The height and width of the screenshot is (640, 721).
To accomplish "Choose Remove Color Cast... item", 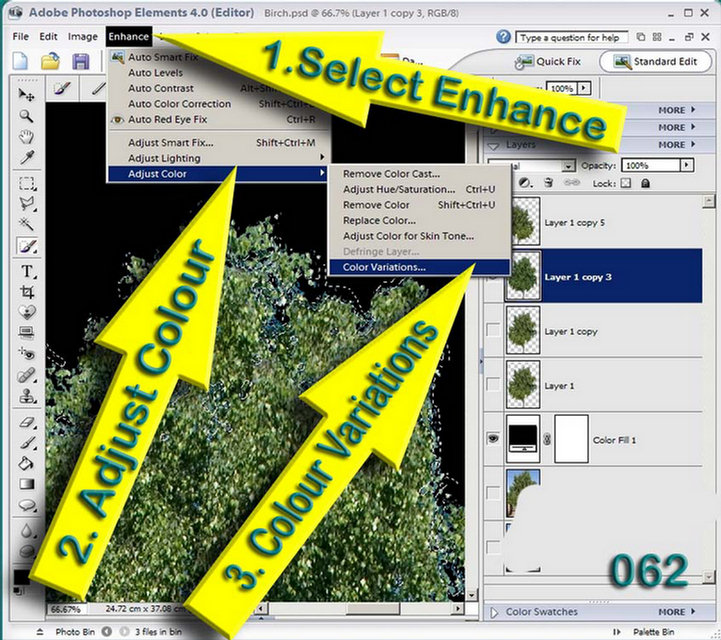I will point(420,174).
